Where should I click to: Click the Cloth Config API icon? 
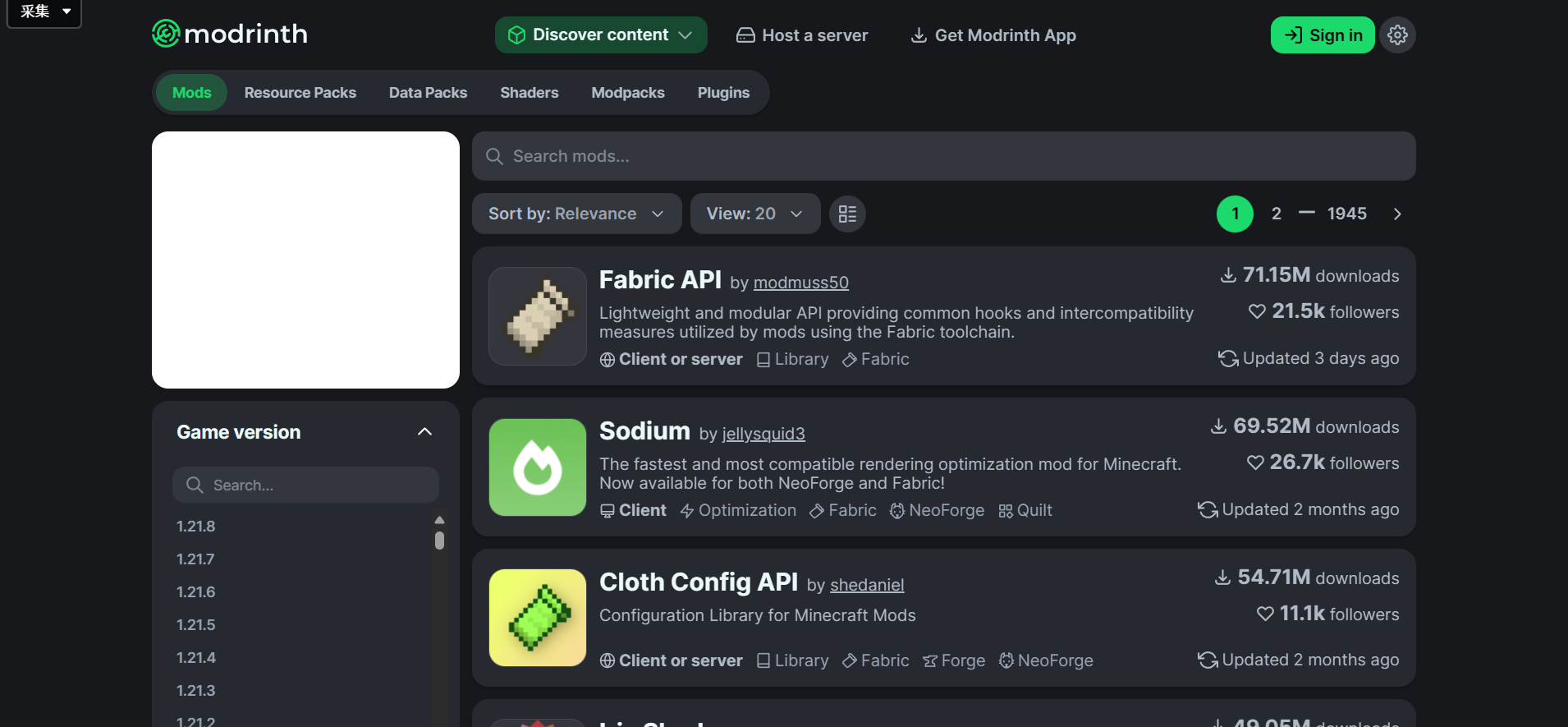[538, 618]
